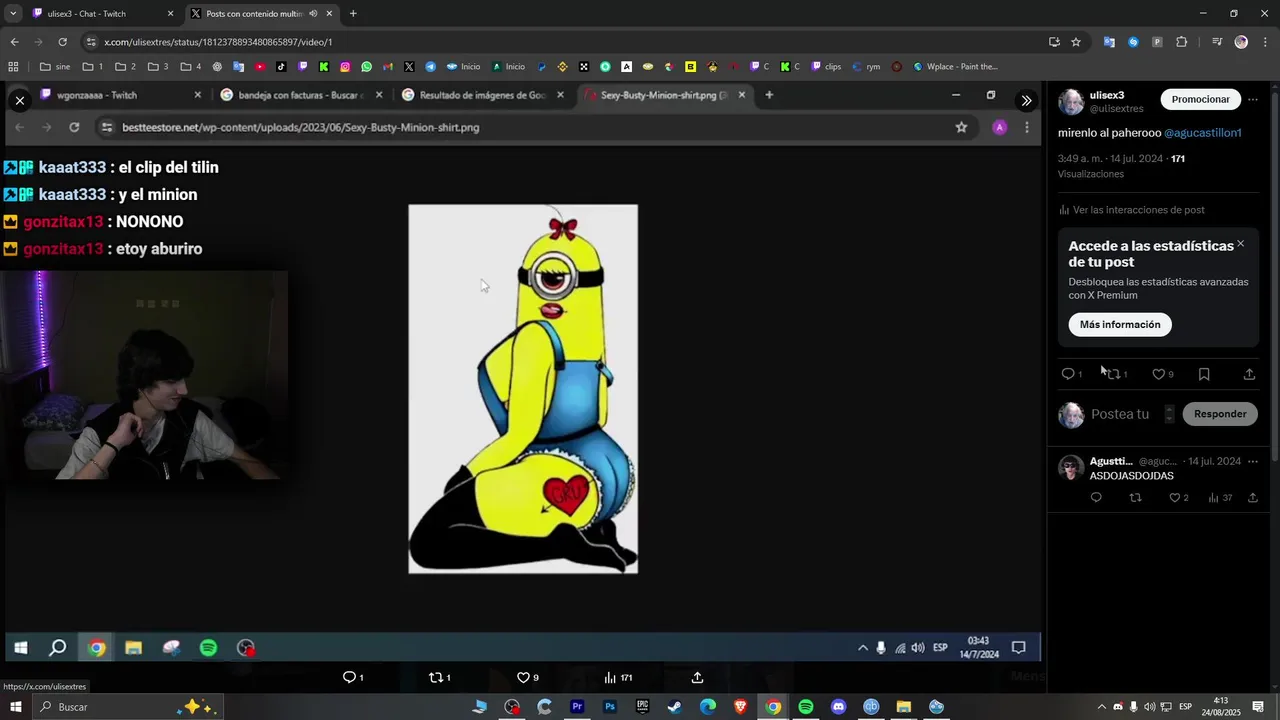Open 'Wplace - Paint the...' bookmark
The height and width of the screenshot is (720, 1280).
955,67
